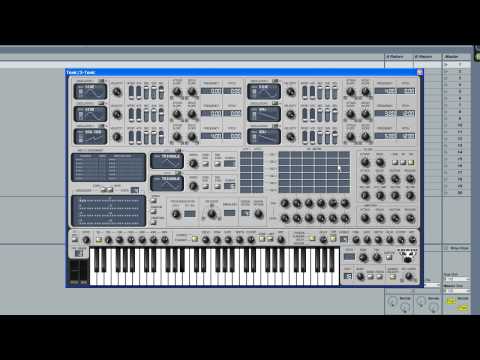Image resolution: width=480 pixels, height=360 pixels.
Task: Select second track header in Ableton session
Action: [427, 57]
